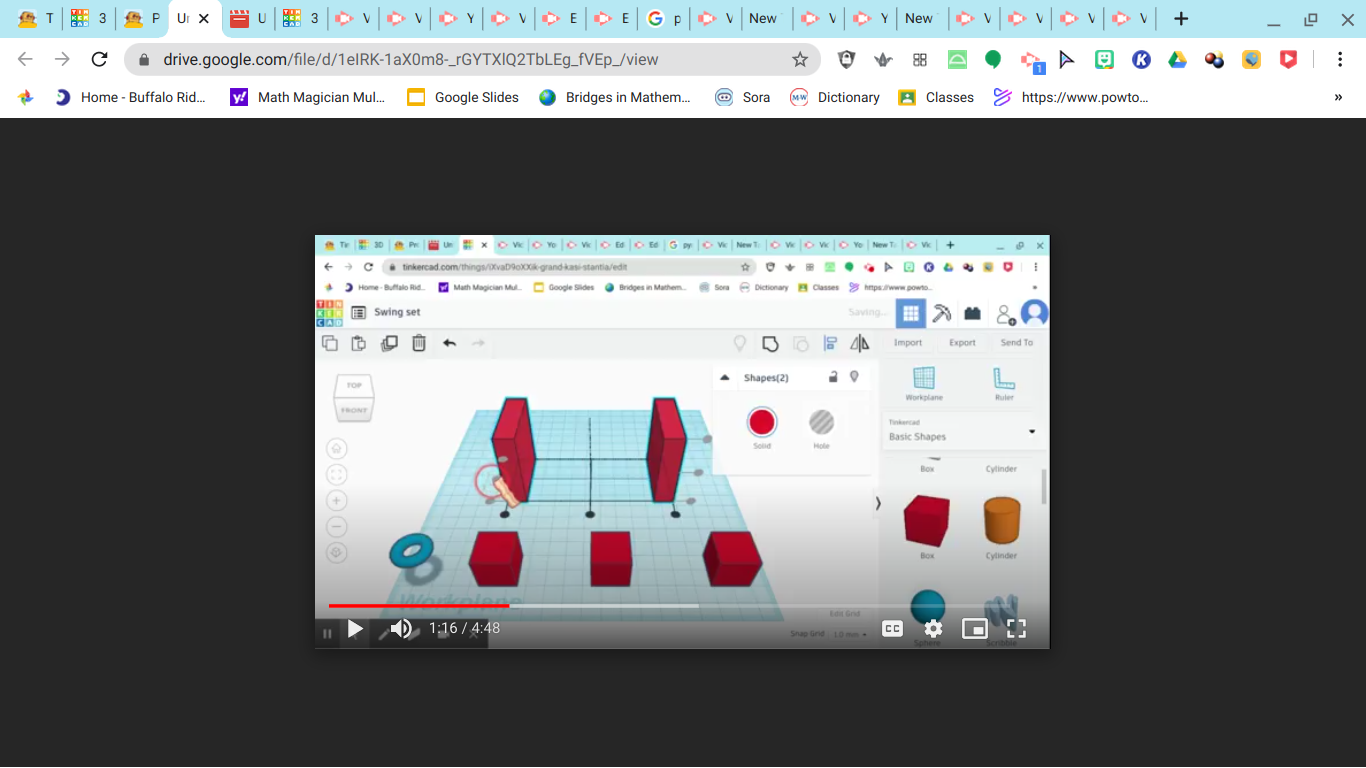Switch the video to miniplayer mode
1366x768 pixels.
pos(975,629)
